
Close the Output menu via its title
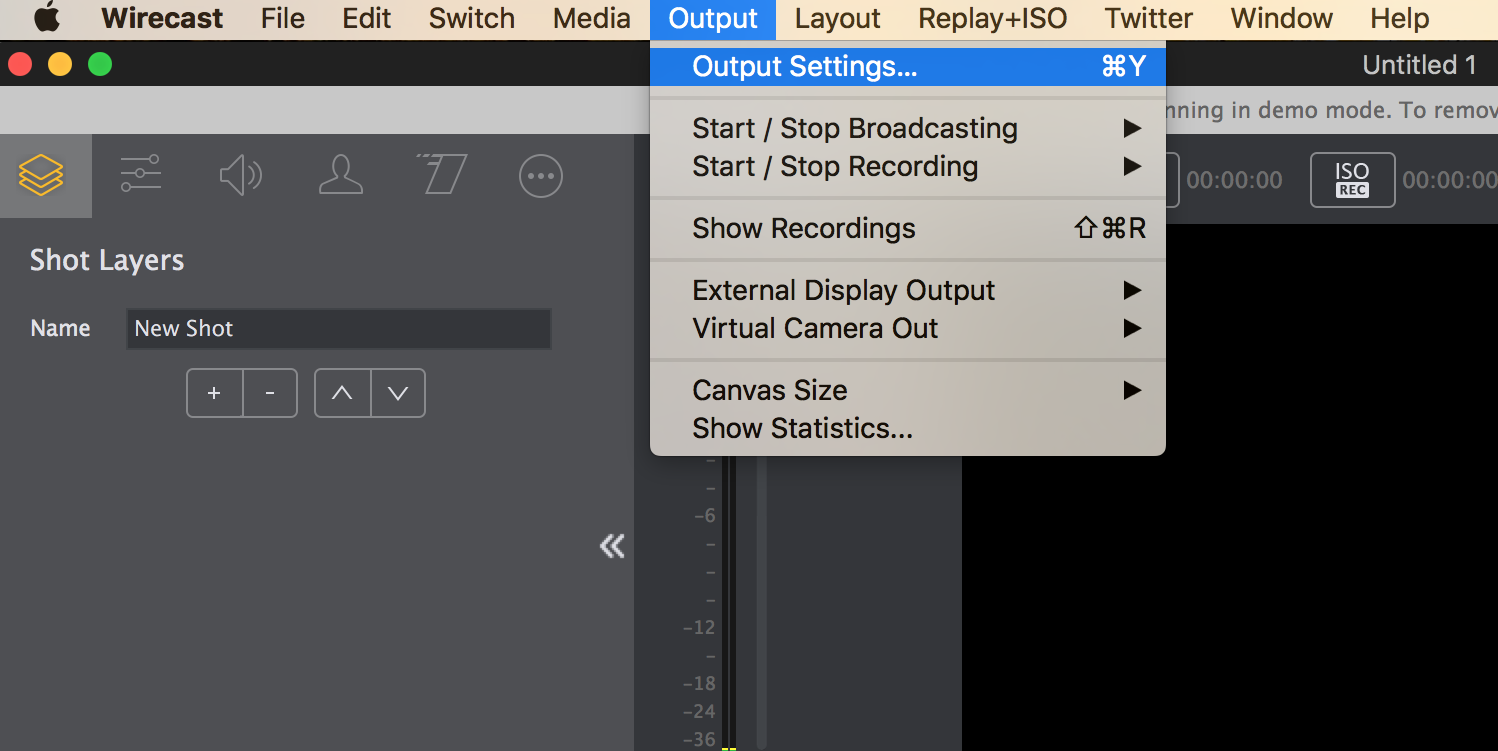click(x=713, y=18)
